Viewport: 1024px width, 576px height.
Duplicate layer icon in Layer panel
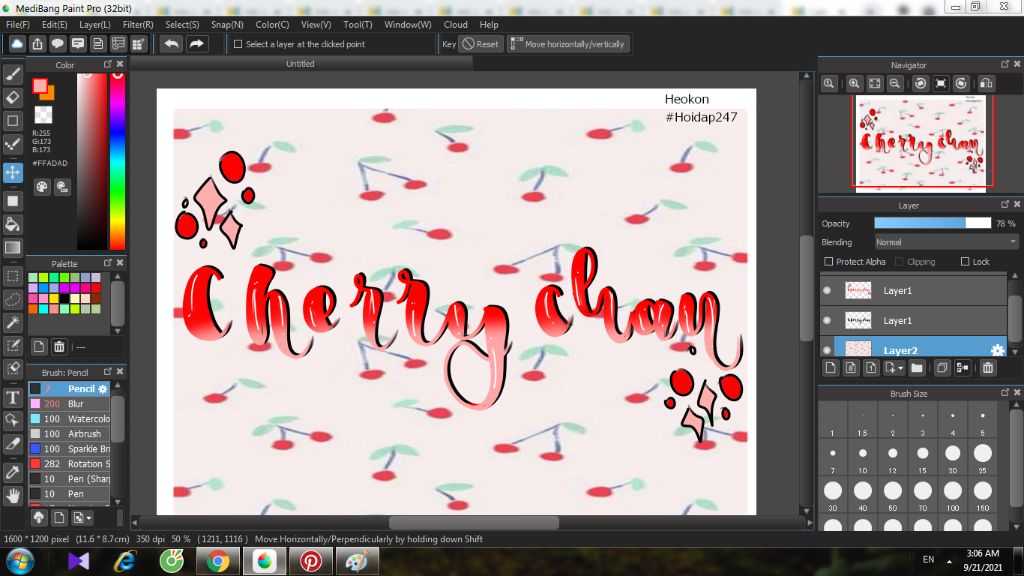click(942, 368)
